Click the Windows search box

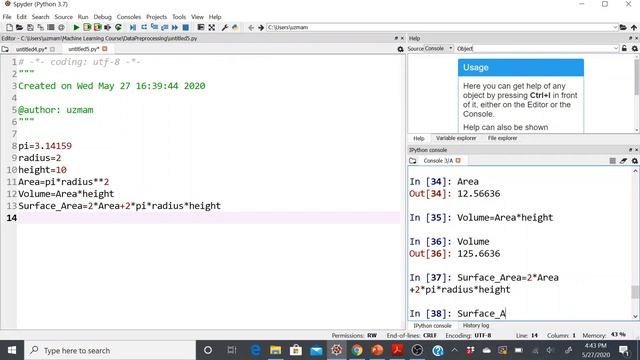click(110, 350)
